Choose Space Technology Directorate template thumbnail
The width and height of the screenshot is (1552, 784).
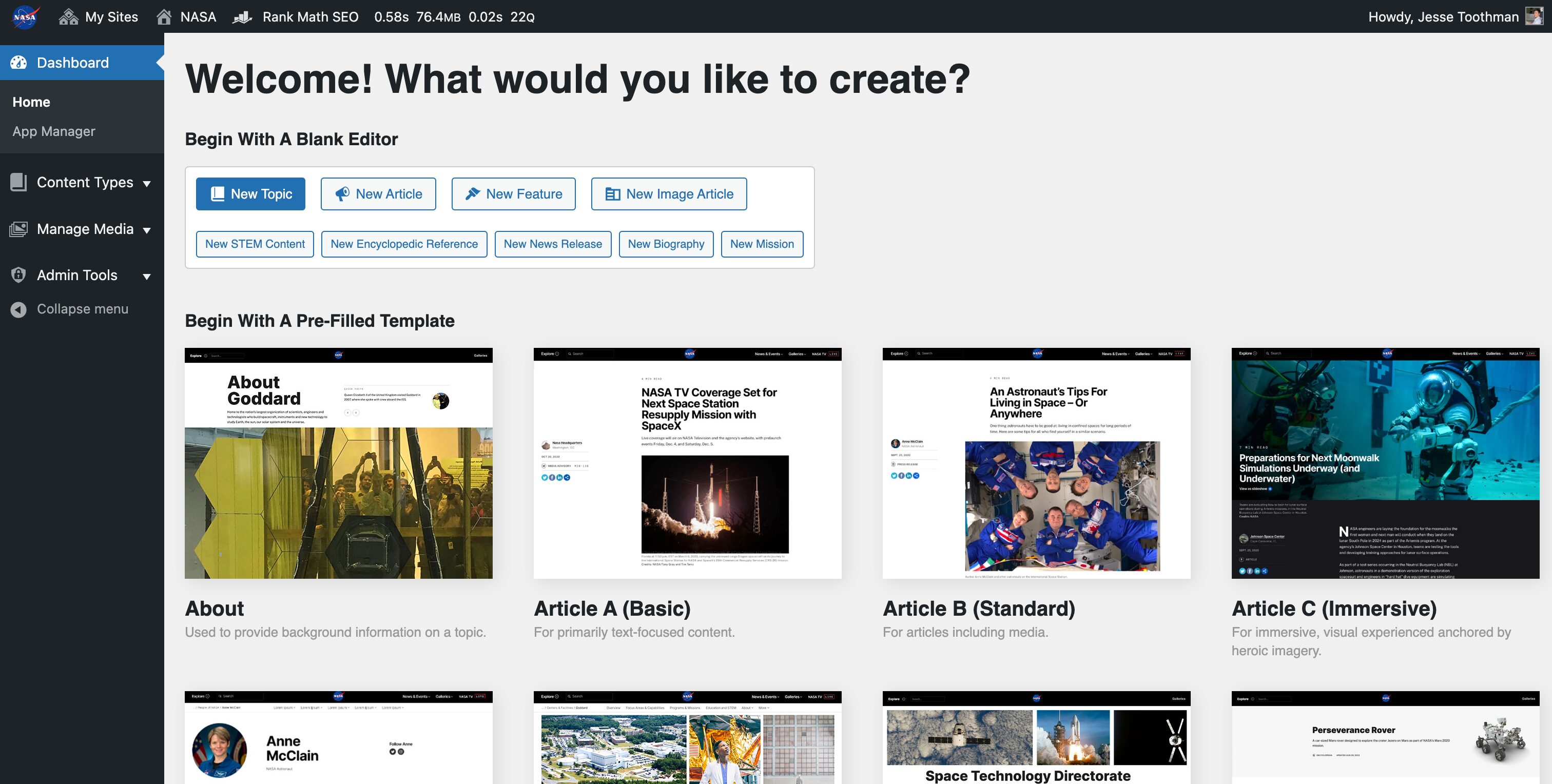1036,738
